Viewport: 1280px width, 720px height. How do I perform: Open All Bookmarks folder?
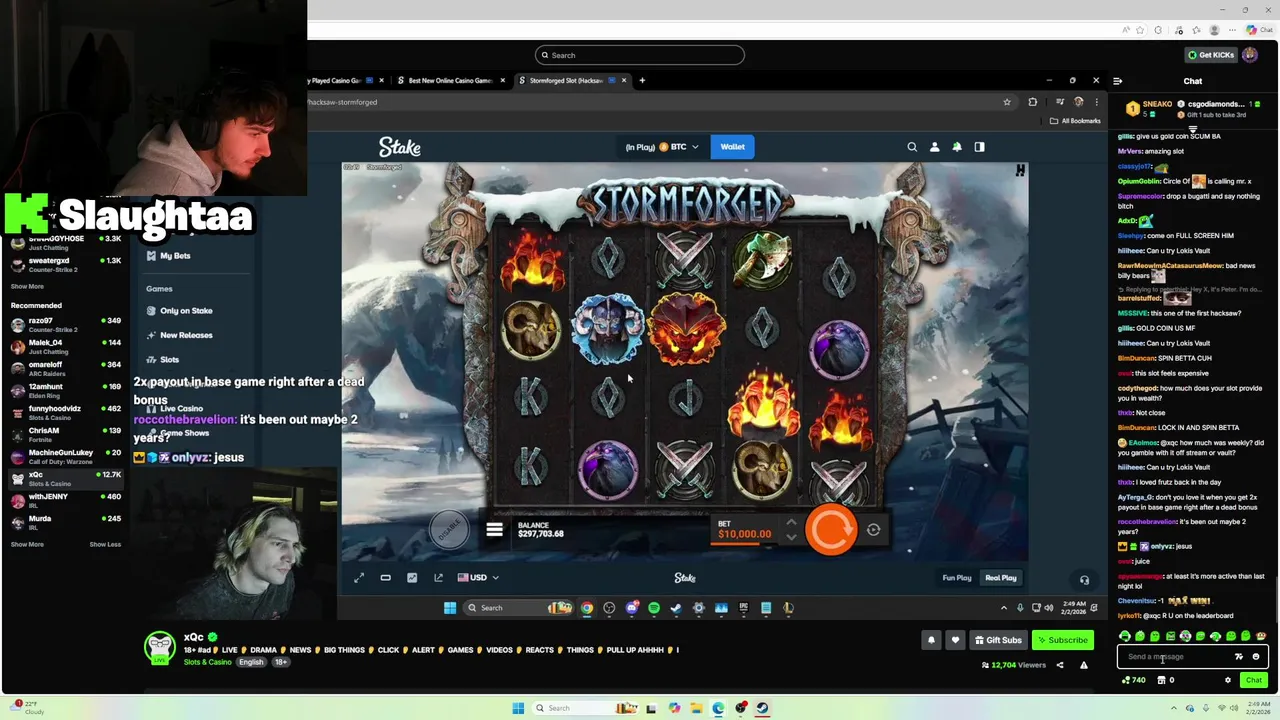(x=1075, y=121)
